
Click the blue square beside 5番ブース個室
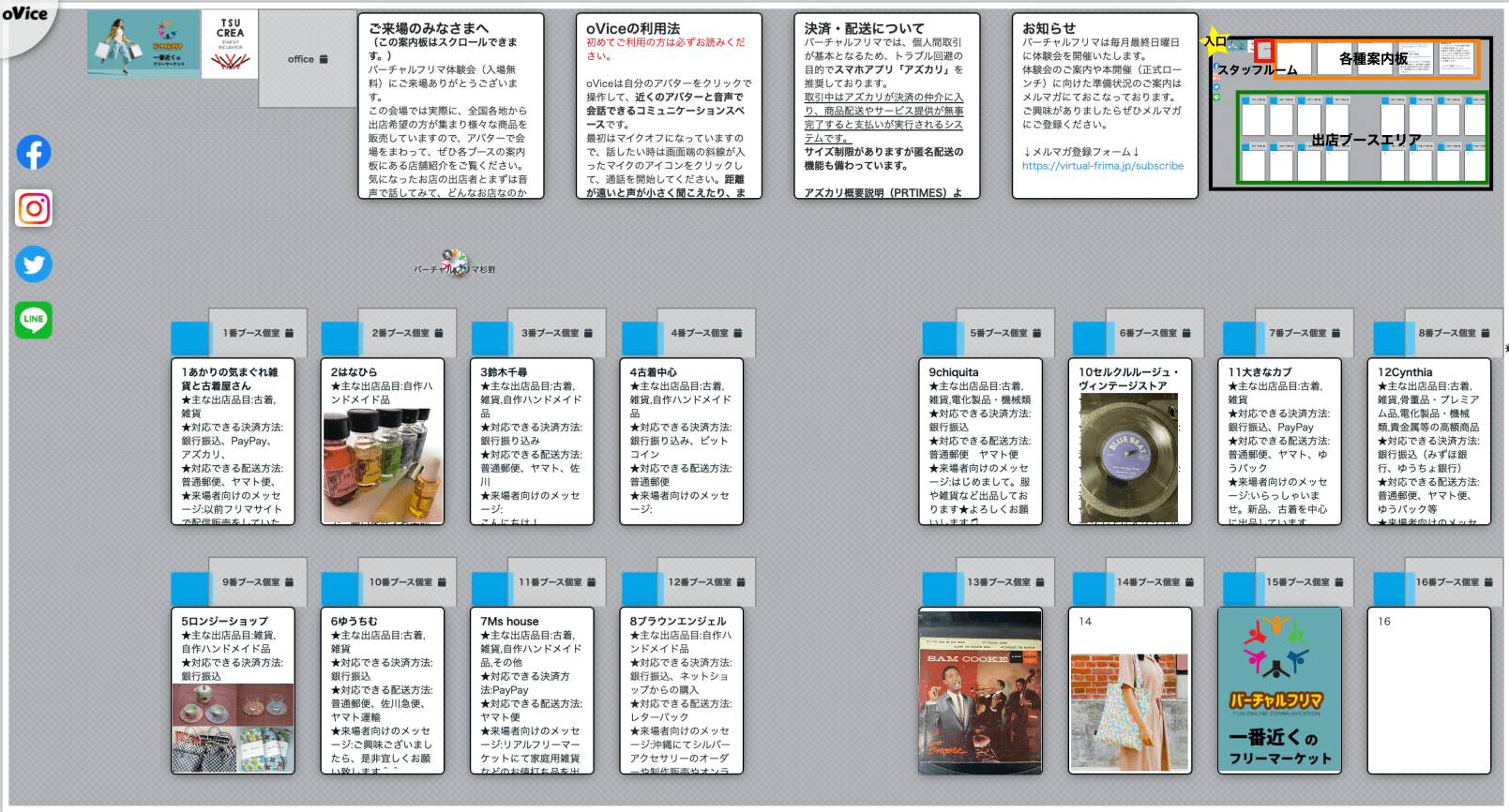tap(941, 338)
